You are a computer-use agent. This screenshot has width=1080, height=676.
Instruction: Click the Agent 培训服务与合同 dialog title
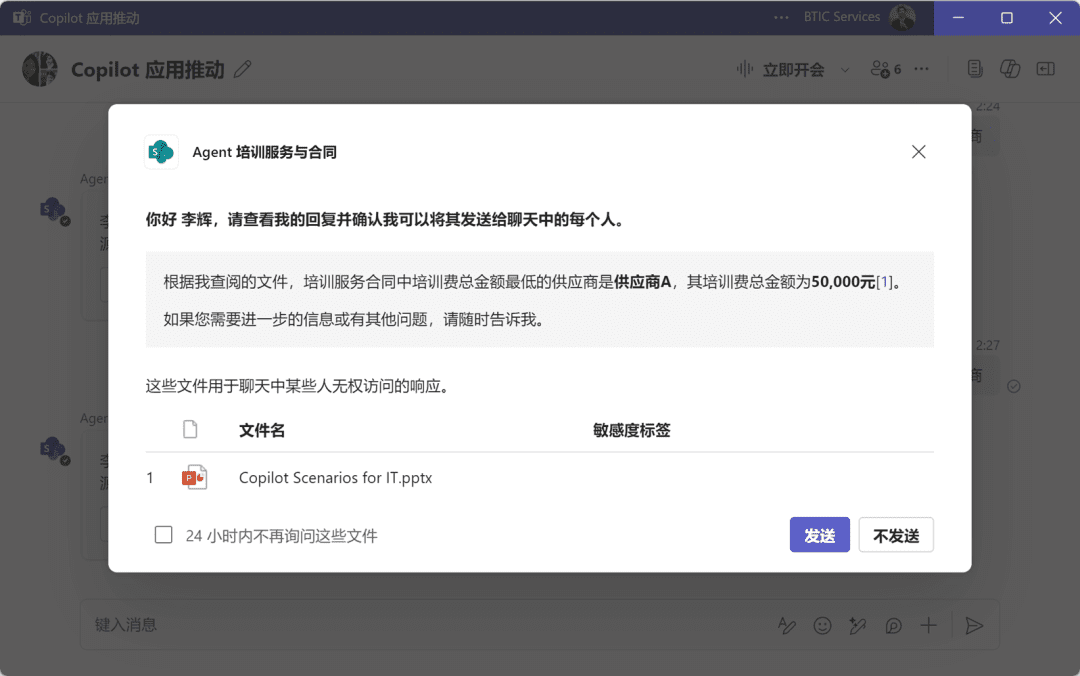[264, 152]
